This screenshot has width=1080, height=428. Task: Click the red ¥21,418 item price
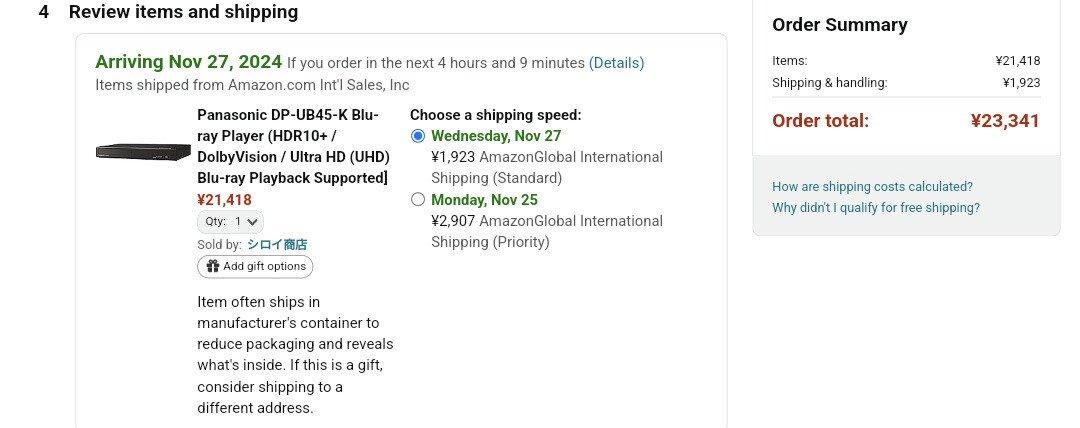coord(224,200)
